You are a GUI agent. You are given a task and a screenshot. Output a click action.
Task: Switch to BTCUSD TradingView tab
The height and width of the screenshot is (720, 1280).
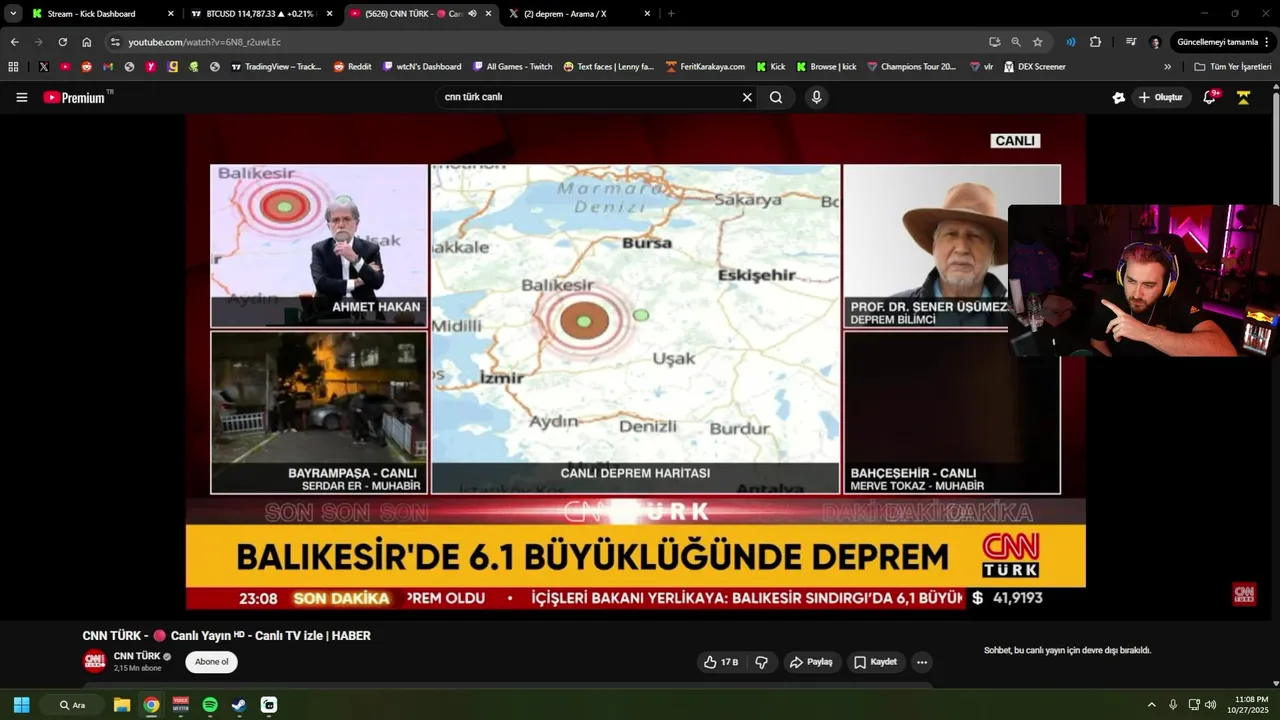tap(262, 14)
